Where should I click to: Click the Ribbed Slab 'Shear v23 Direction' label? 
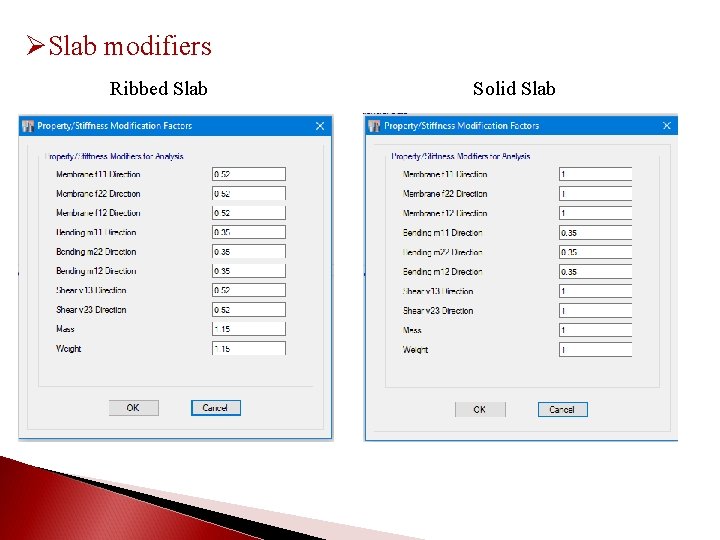tap(91, 310)
